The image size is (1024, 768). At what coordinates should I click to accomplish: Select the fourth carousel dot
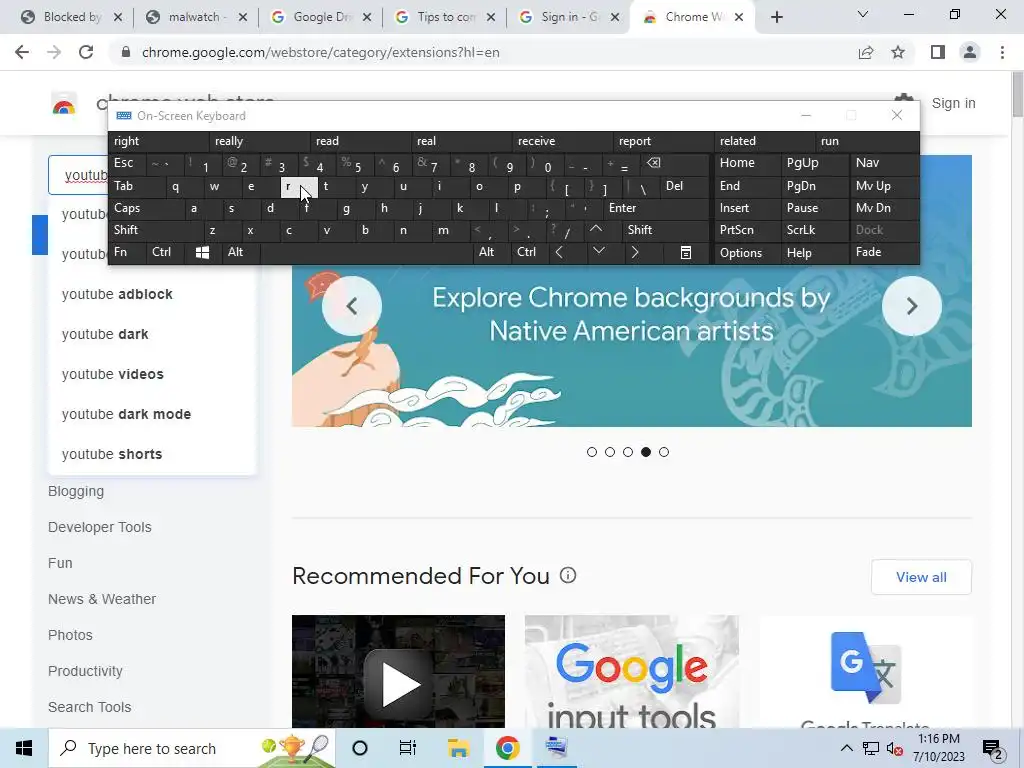(646, 452)
